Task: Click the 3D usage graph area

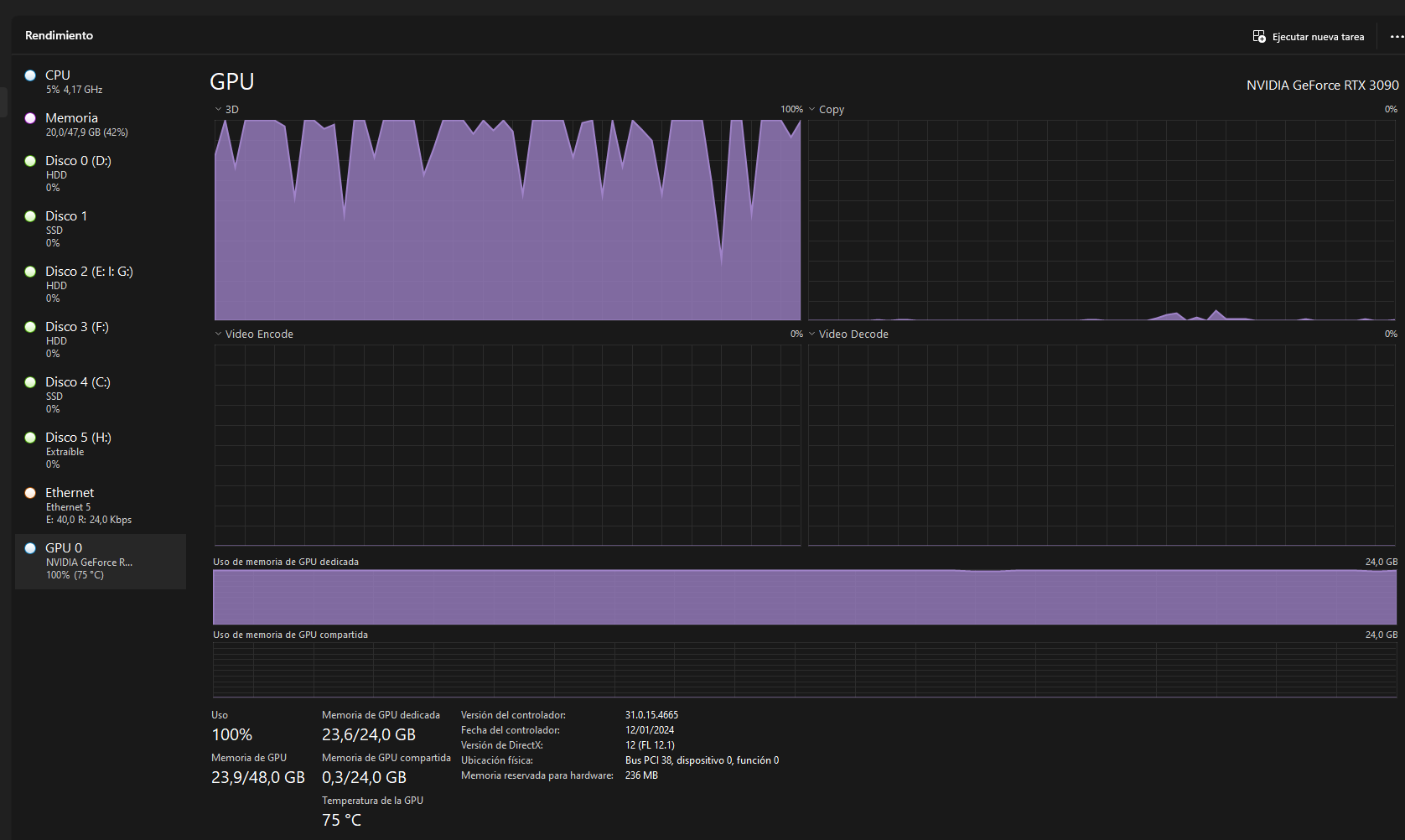Action: (507, 220)
